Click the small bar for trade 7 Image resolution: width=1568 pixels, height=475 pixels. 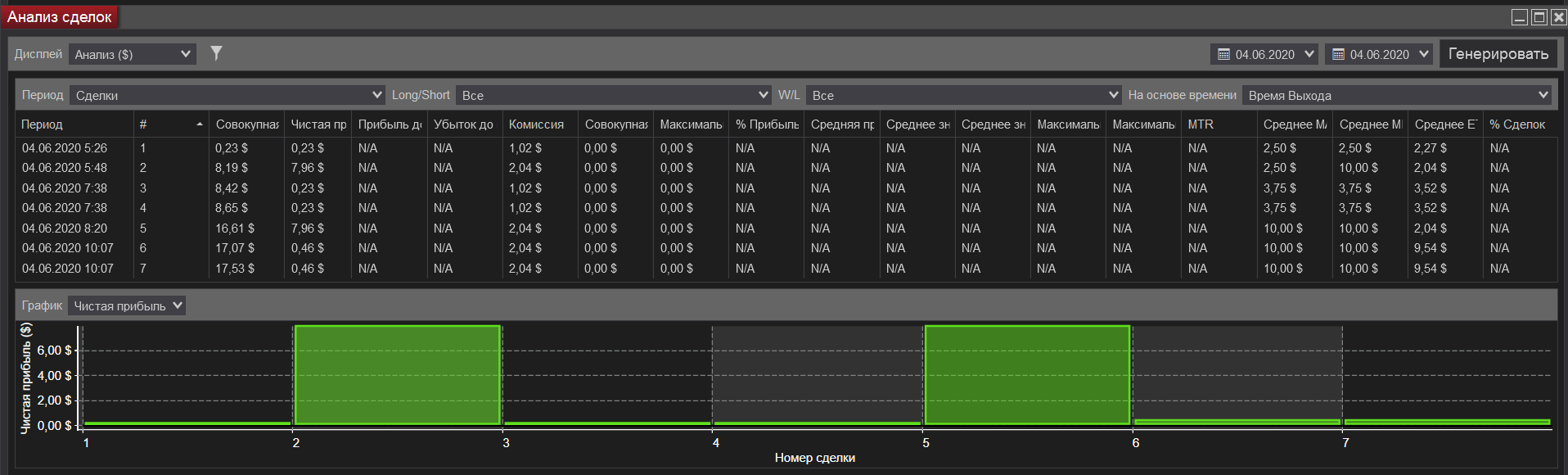coord(1447,423)
